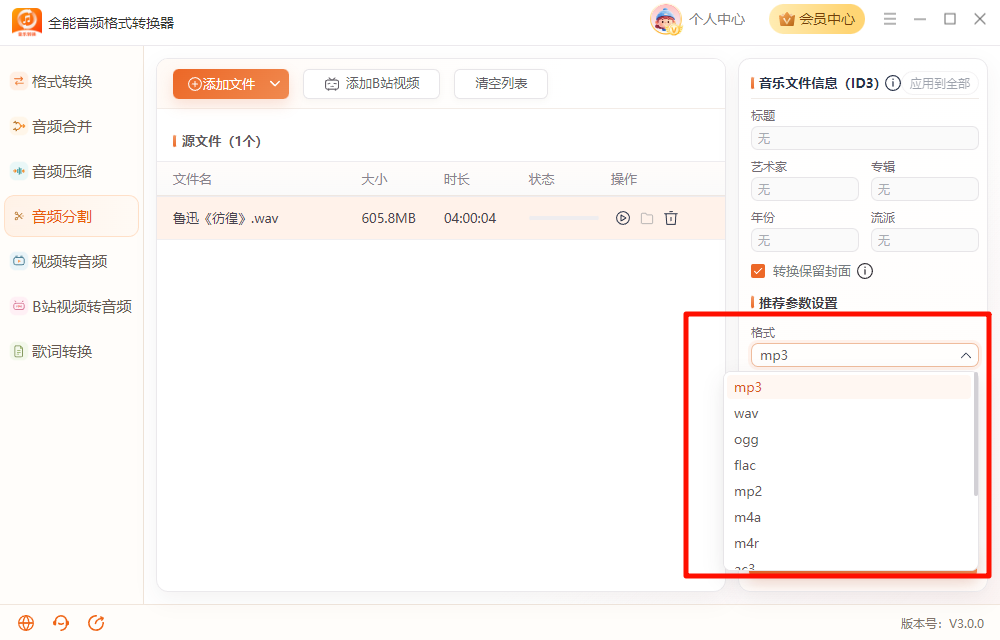Focus the 艺术家 input field
Screen dimensions: 1000x640
tap(805, 189)
